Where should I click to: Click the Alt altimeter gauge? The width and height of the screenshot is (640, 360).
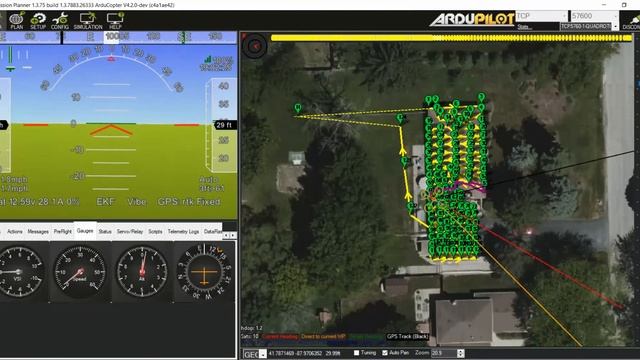coord(142,271)
